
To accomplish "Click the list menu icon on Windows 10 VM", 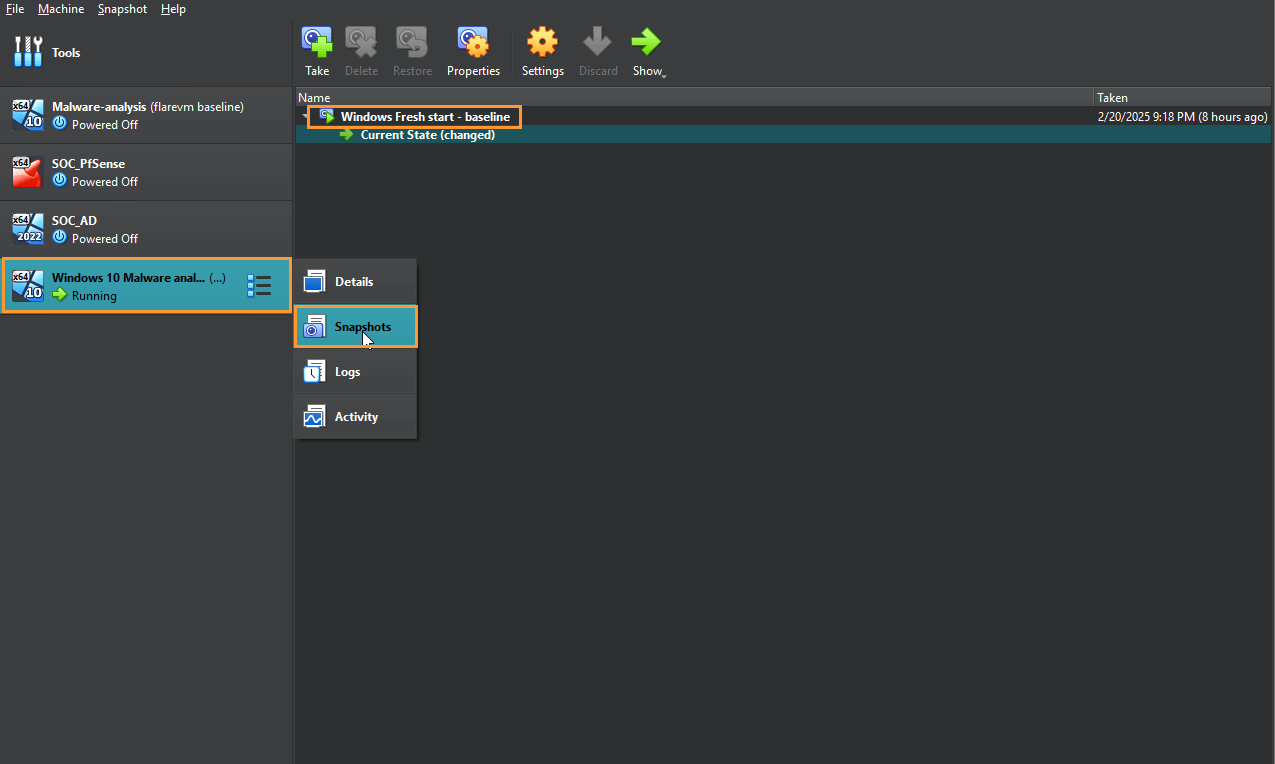I will [x=259, y=286].
